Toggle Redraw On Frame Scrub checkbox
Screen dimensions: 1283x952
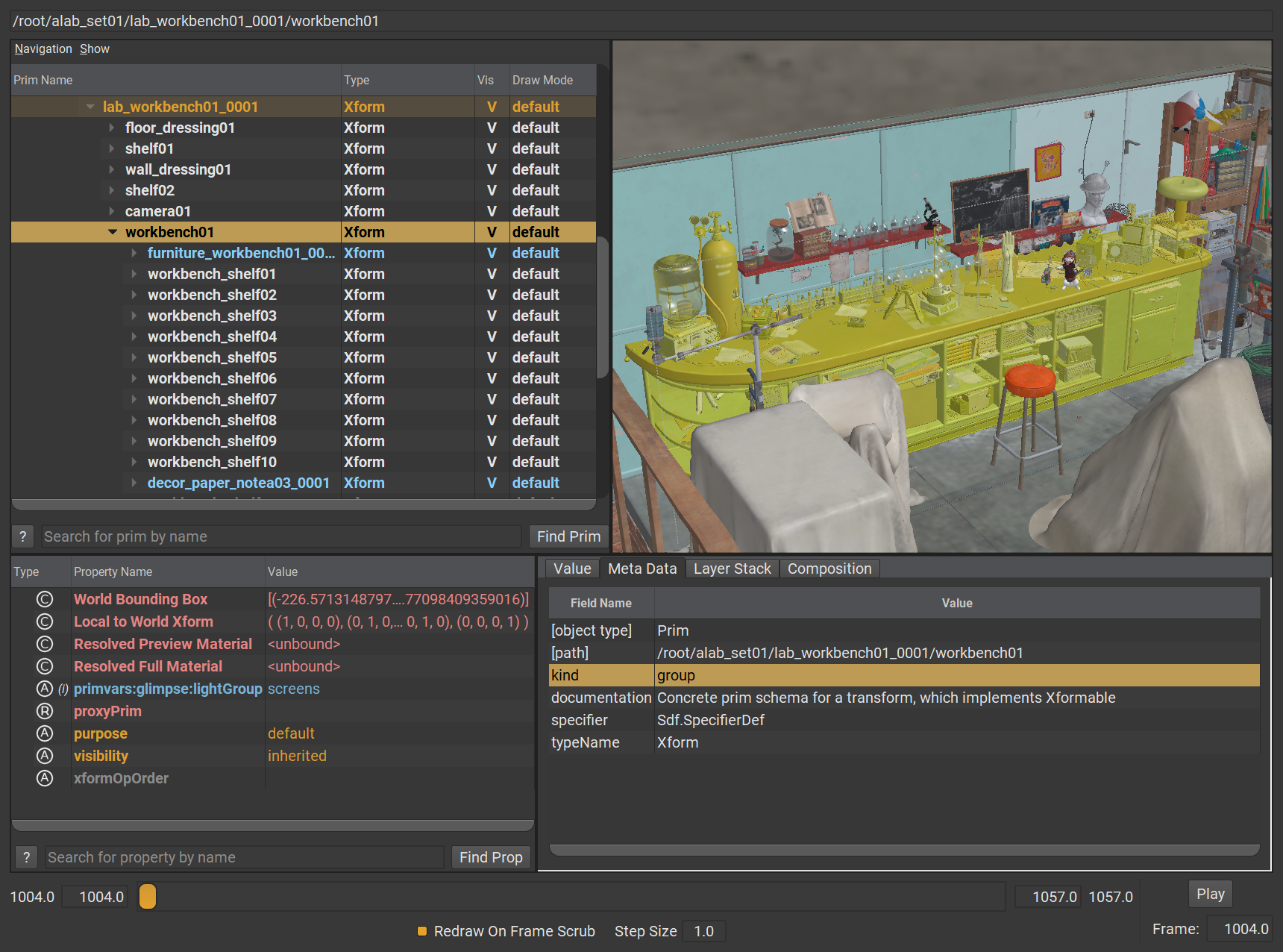click(422, 931)
